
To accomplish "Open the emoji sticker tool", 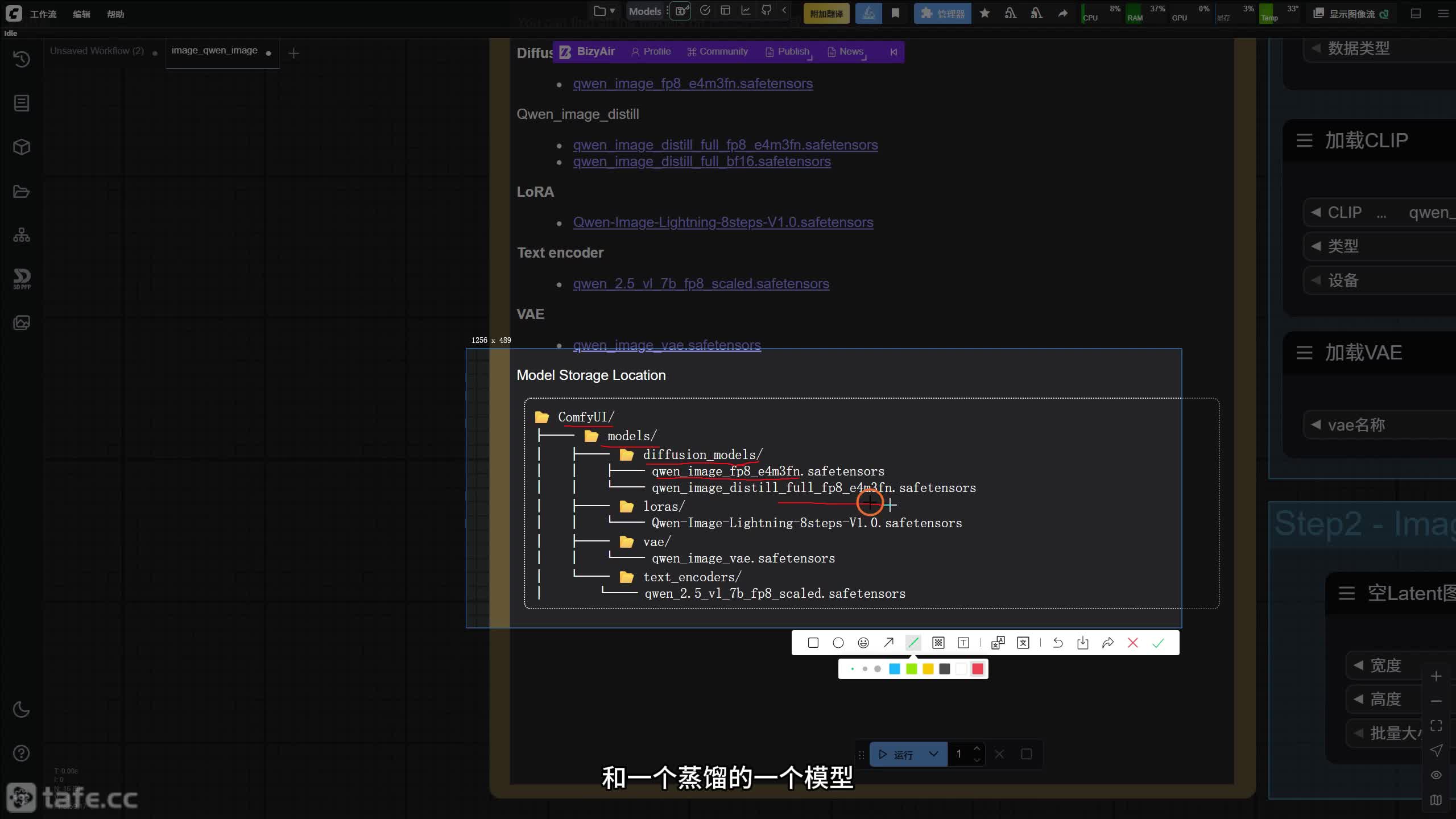I will click(863, 643).
